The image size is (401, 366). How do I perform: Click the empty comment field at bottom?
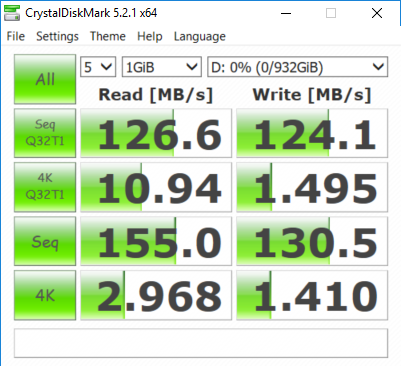click(x=201, y=343)
